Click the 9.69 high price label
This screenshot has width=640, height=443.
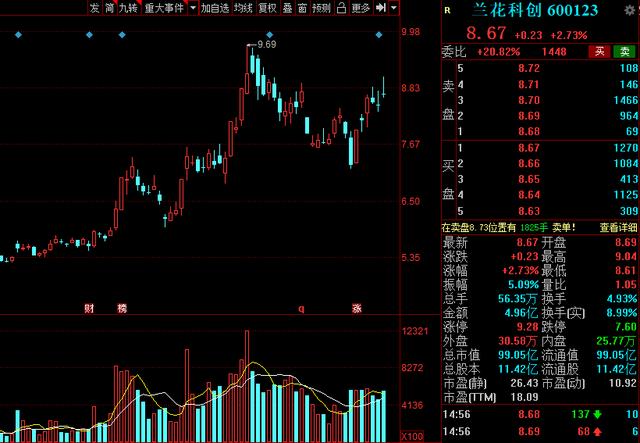coord(267,44)
